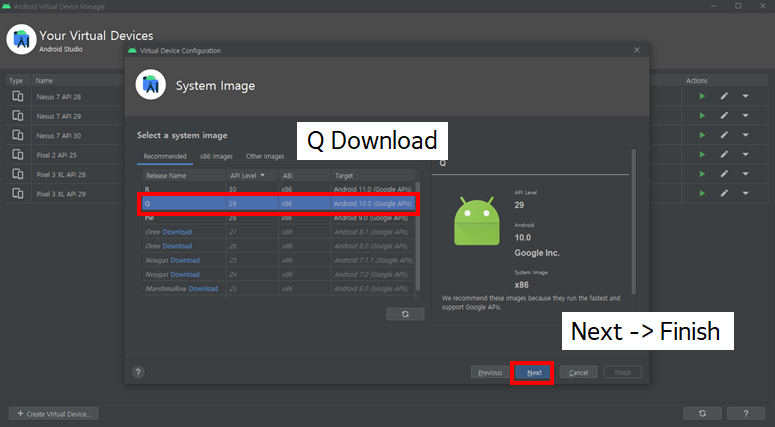The image size is (775, 427).
Task: Click the Pixel 2 API 25 device type icon
Action: tap(18, 155)
